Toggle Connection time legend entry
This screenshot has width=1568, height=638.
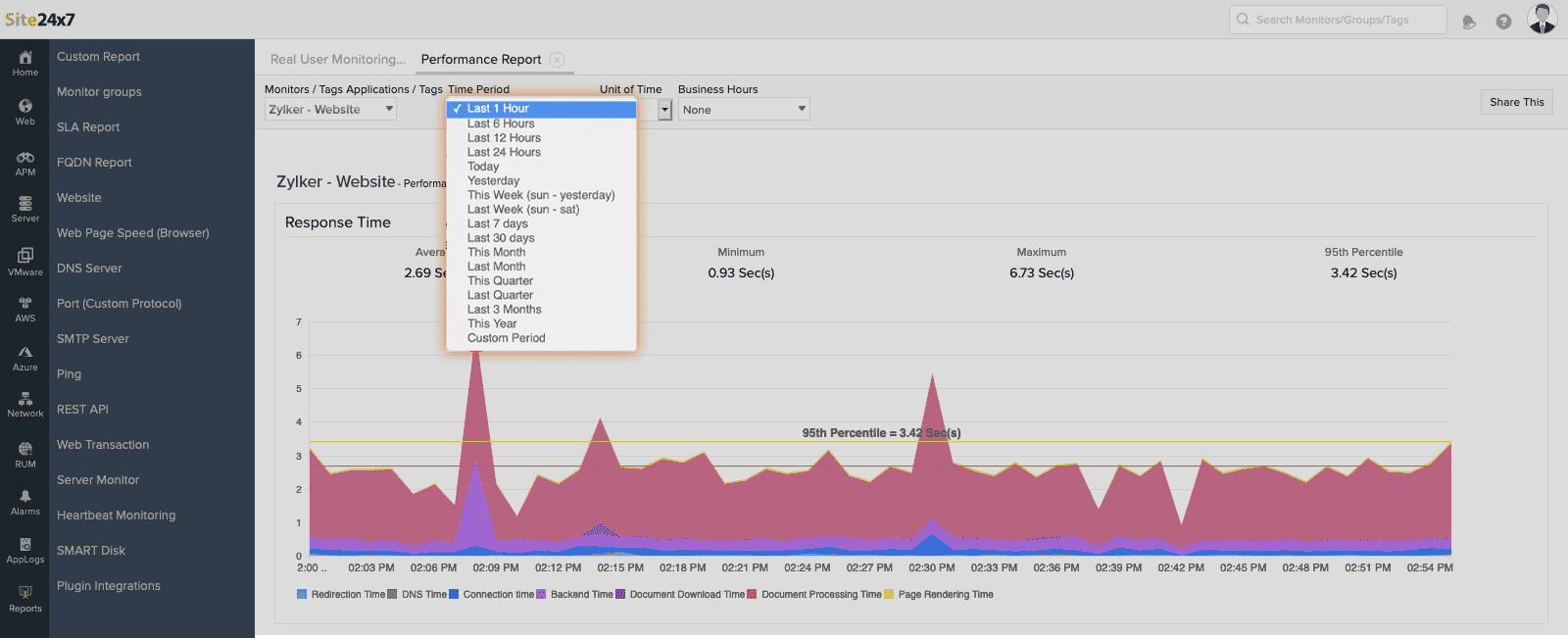491,594
